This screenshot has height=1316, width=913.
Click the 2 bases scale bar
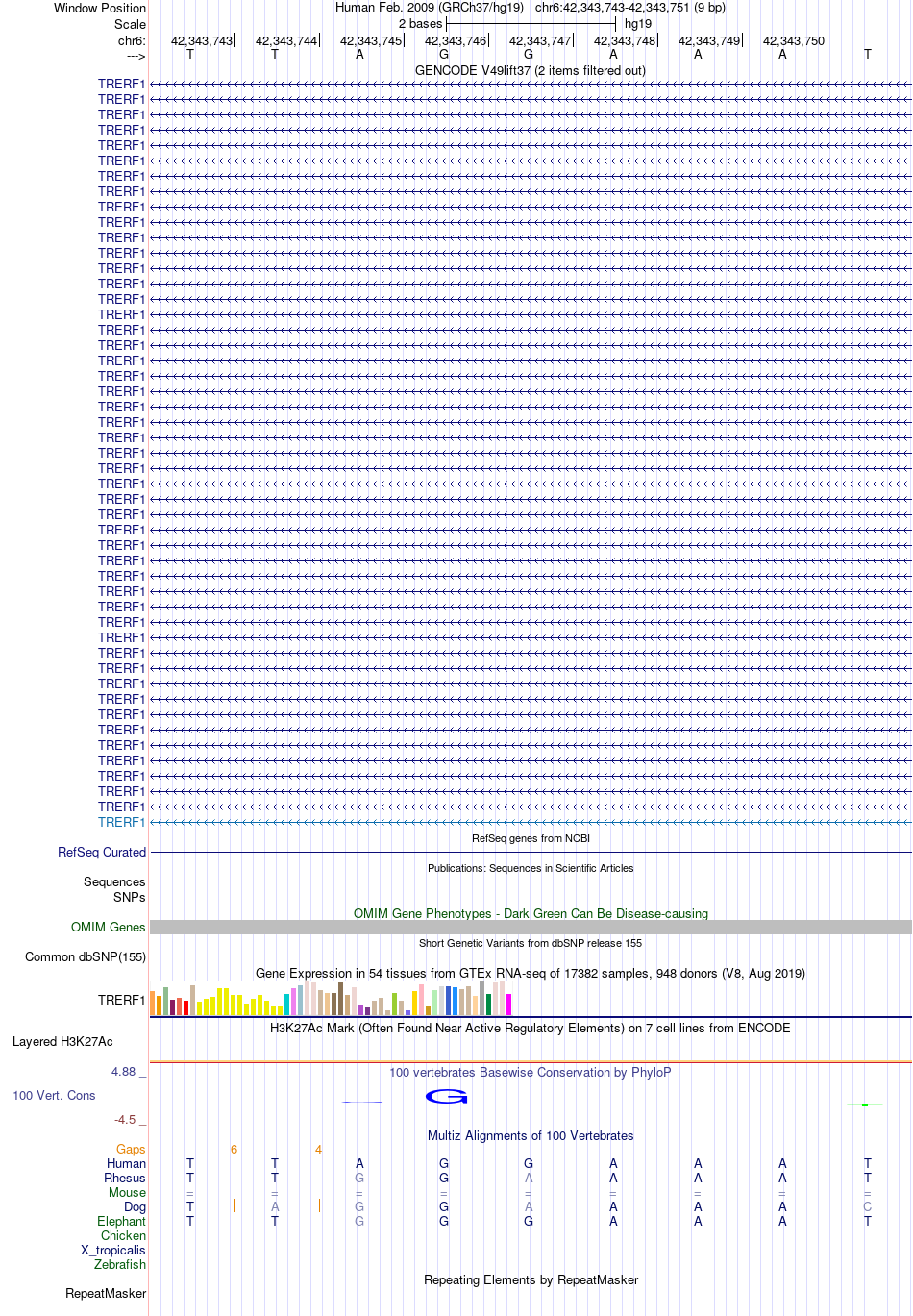click(x=531, y=23)
